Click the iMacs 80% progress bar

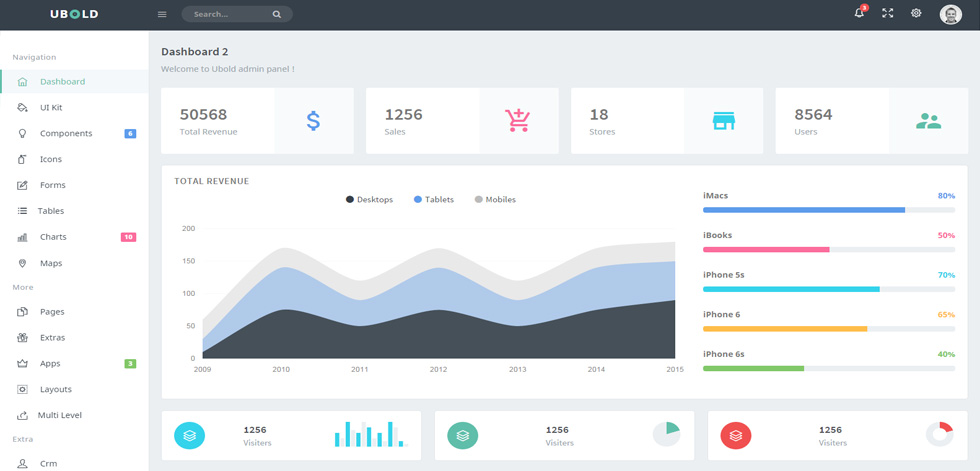click(829, 210)
